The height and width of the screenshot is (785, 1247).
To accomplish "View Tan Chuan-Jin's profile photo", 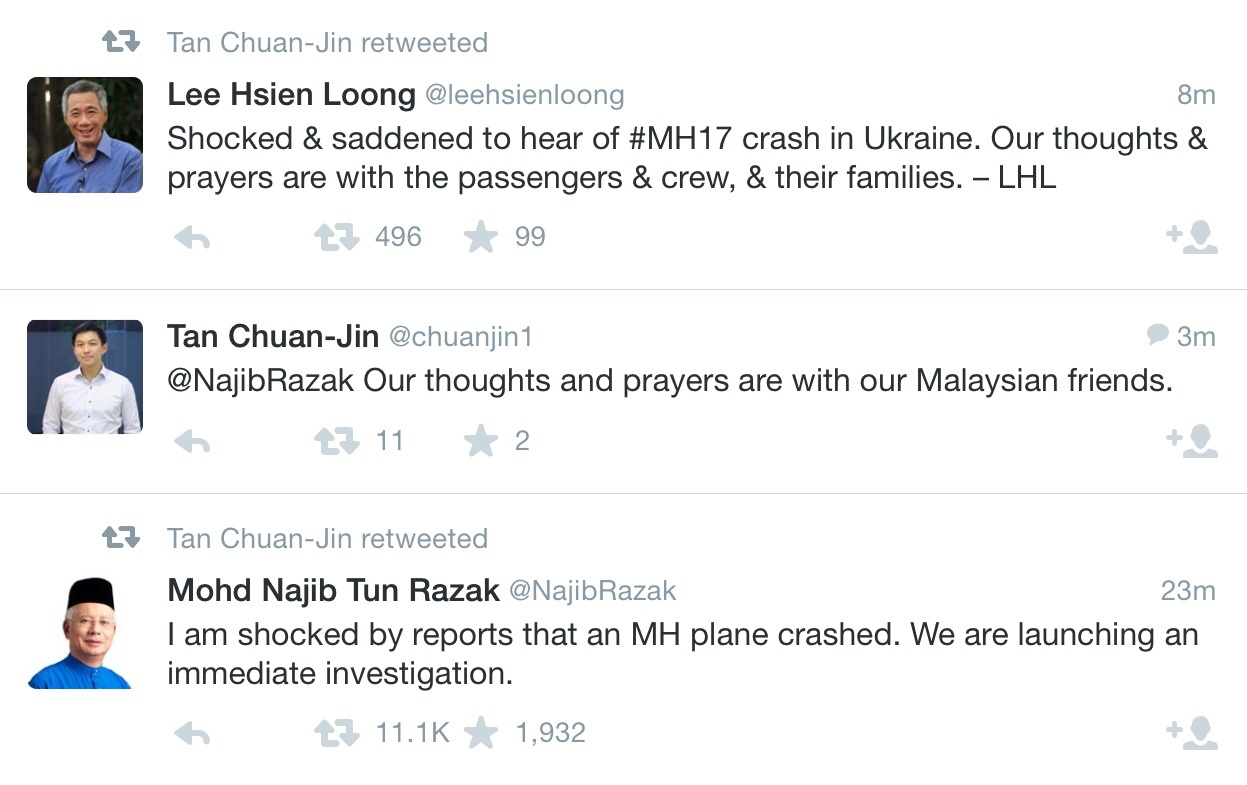I will click(x=85, y=377).
